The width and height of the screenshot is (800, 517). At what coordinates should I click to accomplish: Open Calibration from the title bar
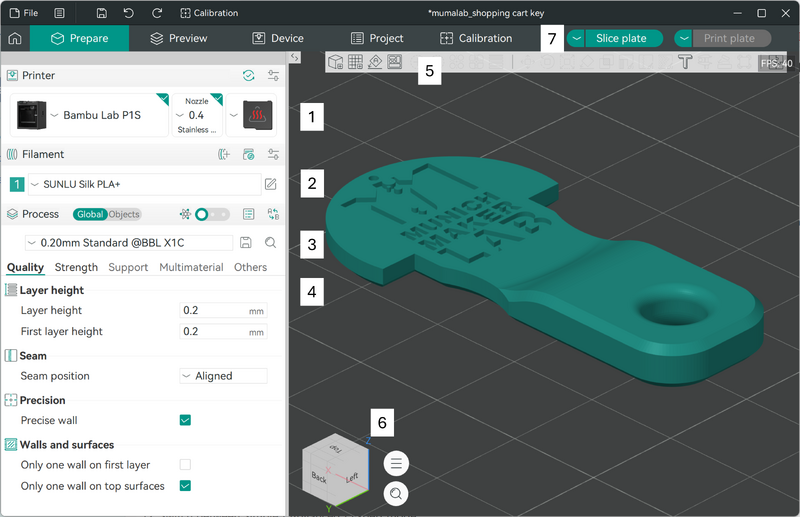[x=209, y=13]
